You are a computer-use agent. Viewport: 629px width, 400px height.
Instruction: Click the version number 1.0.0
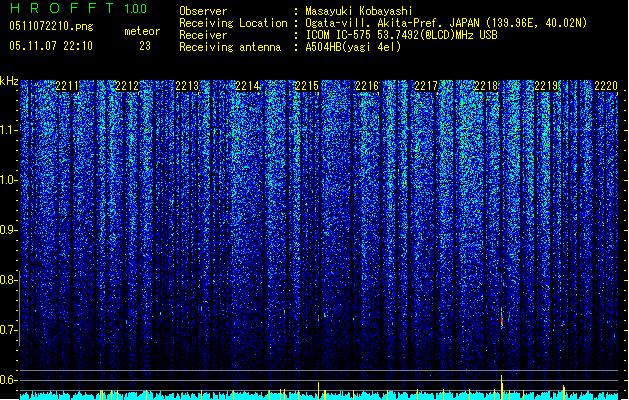coord(136,9)
